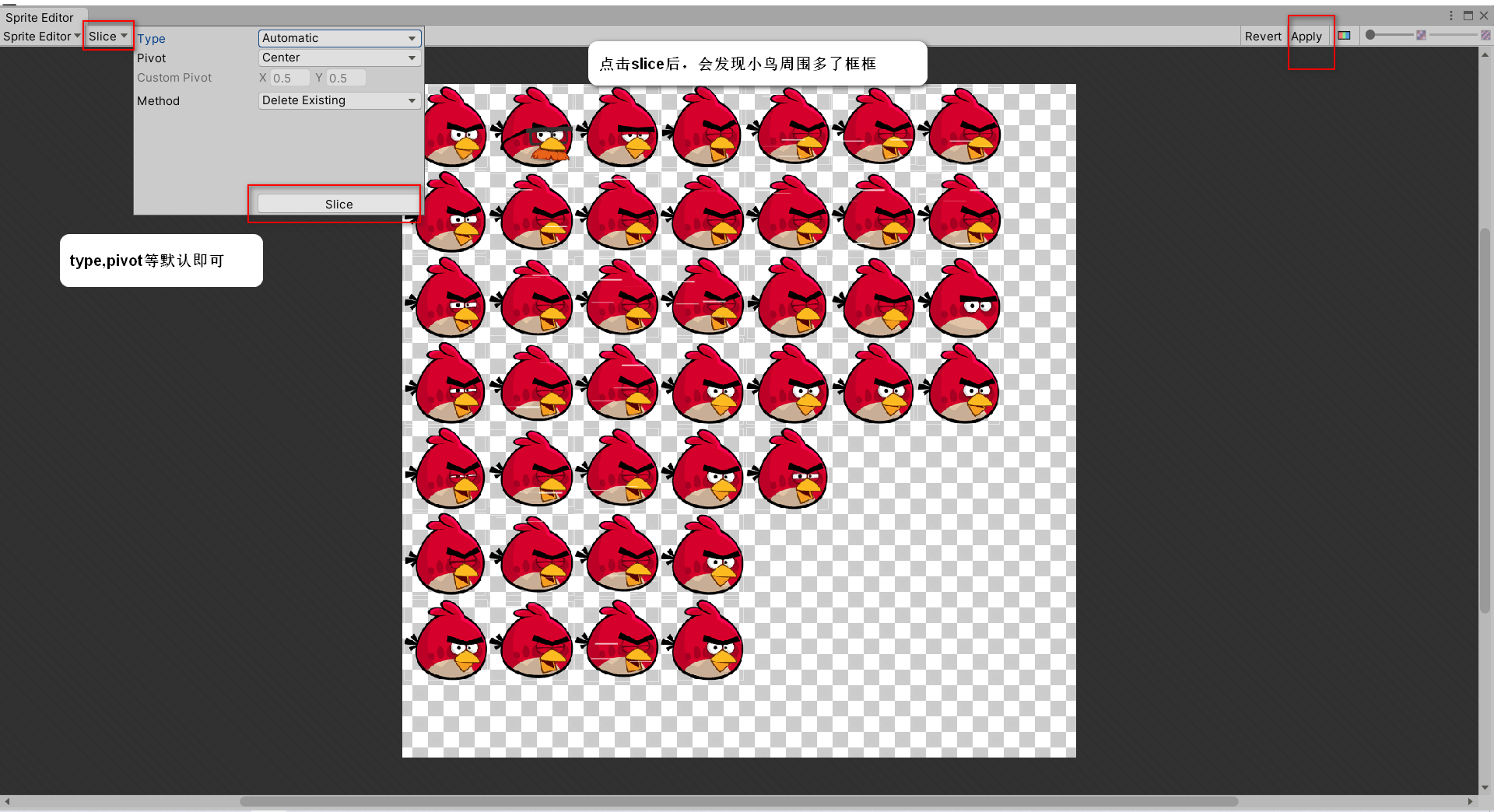
Task: Click the vertical scrollbar up arrow
Action: (x=1485, y=54)
